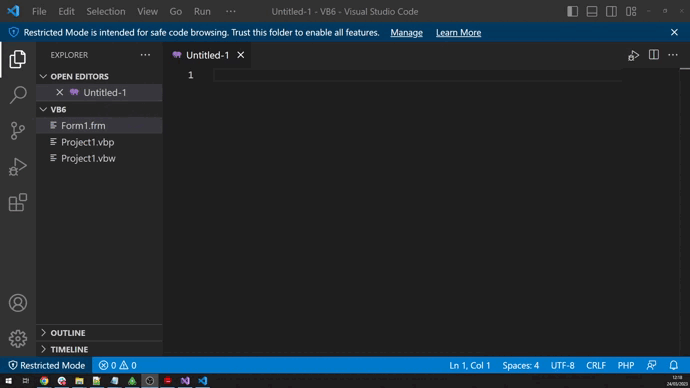Open Project1.vbp in the explorer
690x388 pixels.
pos(99,142)
